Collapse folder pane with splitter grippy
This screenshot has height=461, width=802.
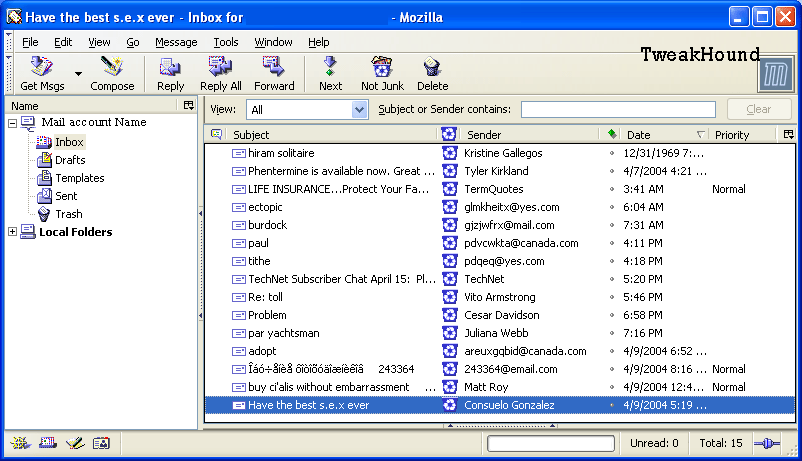(x=200, y=265)
